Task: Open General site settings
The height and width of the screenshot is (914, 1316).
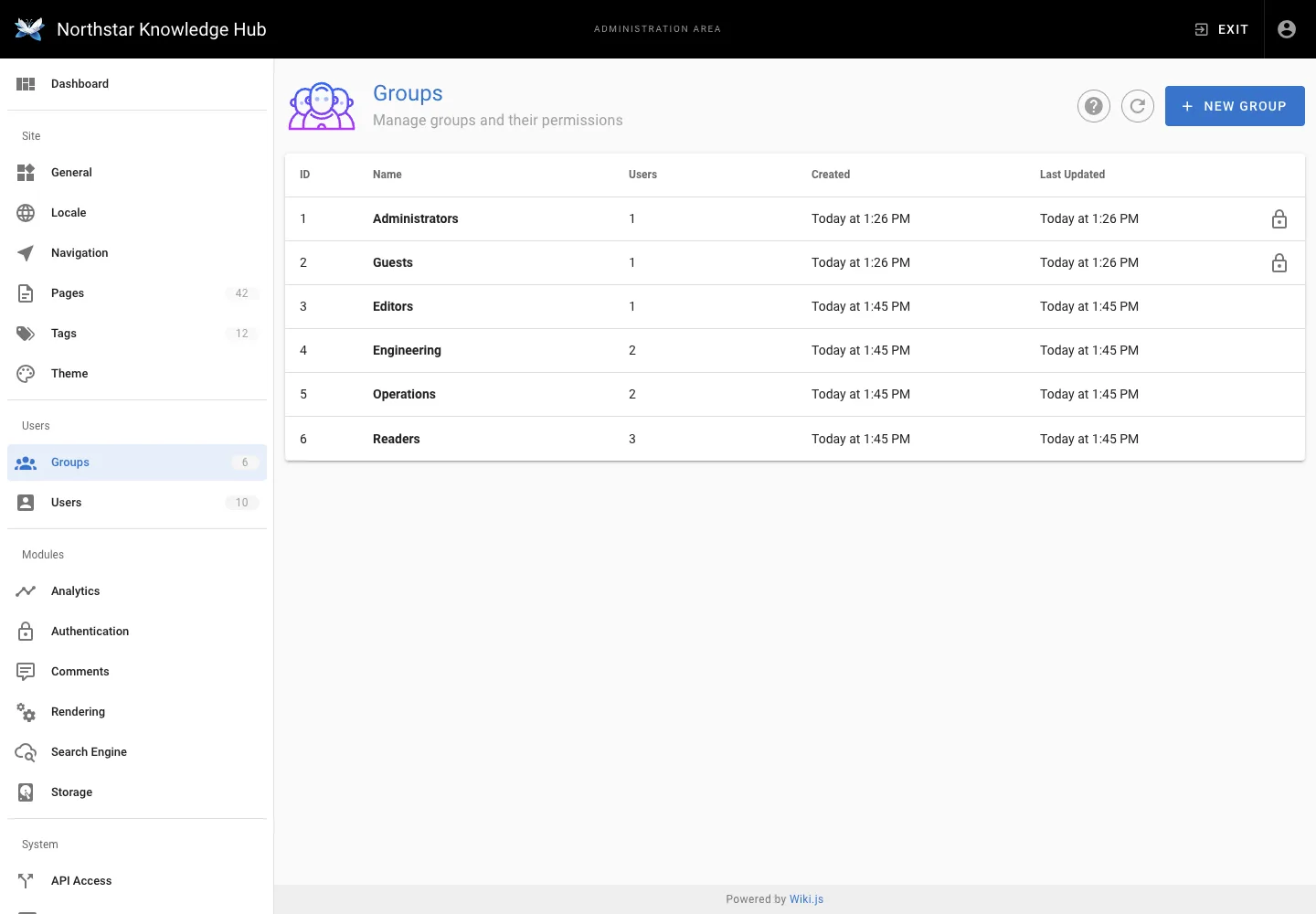Action: [137, 173]
